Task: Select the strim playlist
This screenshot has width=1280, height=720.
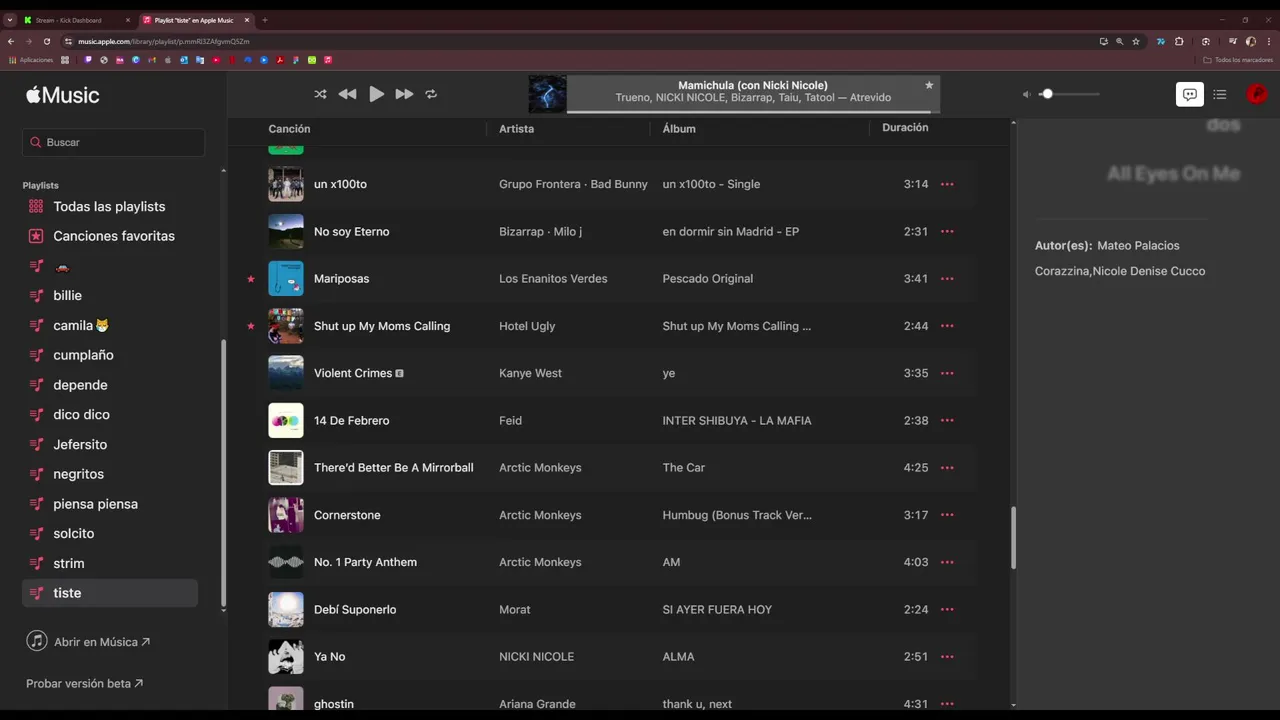Action: (x=109, y=563)
